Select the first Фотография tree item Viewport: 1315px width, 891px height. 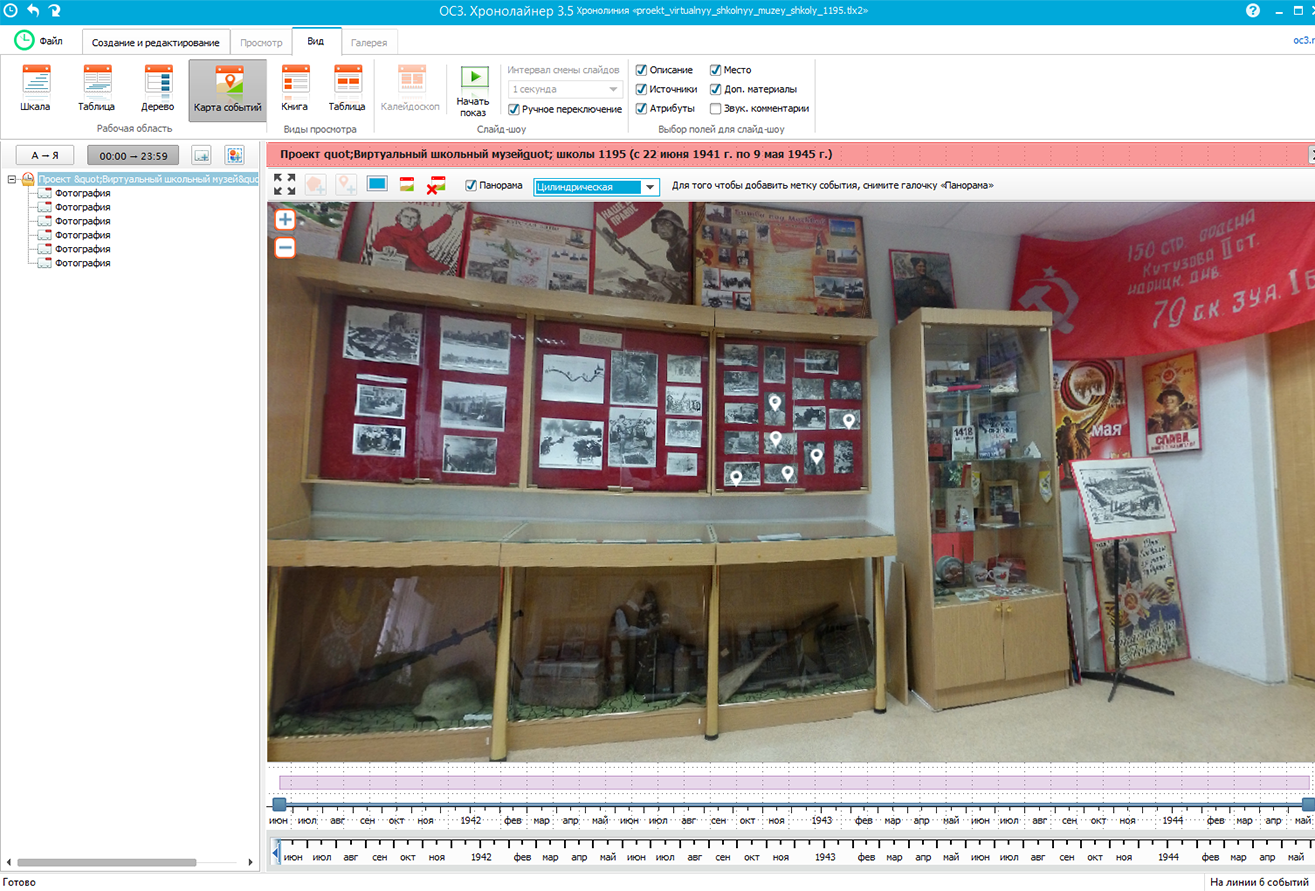pos(82,193)
